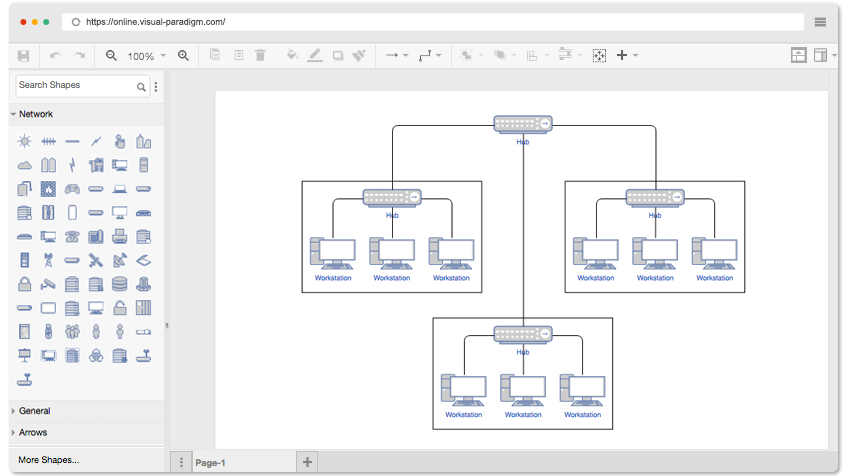Click the Paste icon in toolbar
Image resolution: width=848 pixels, height=476 pixels.
238,55
